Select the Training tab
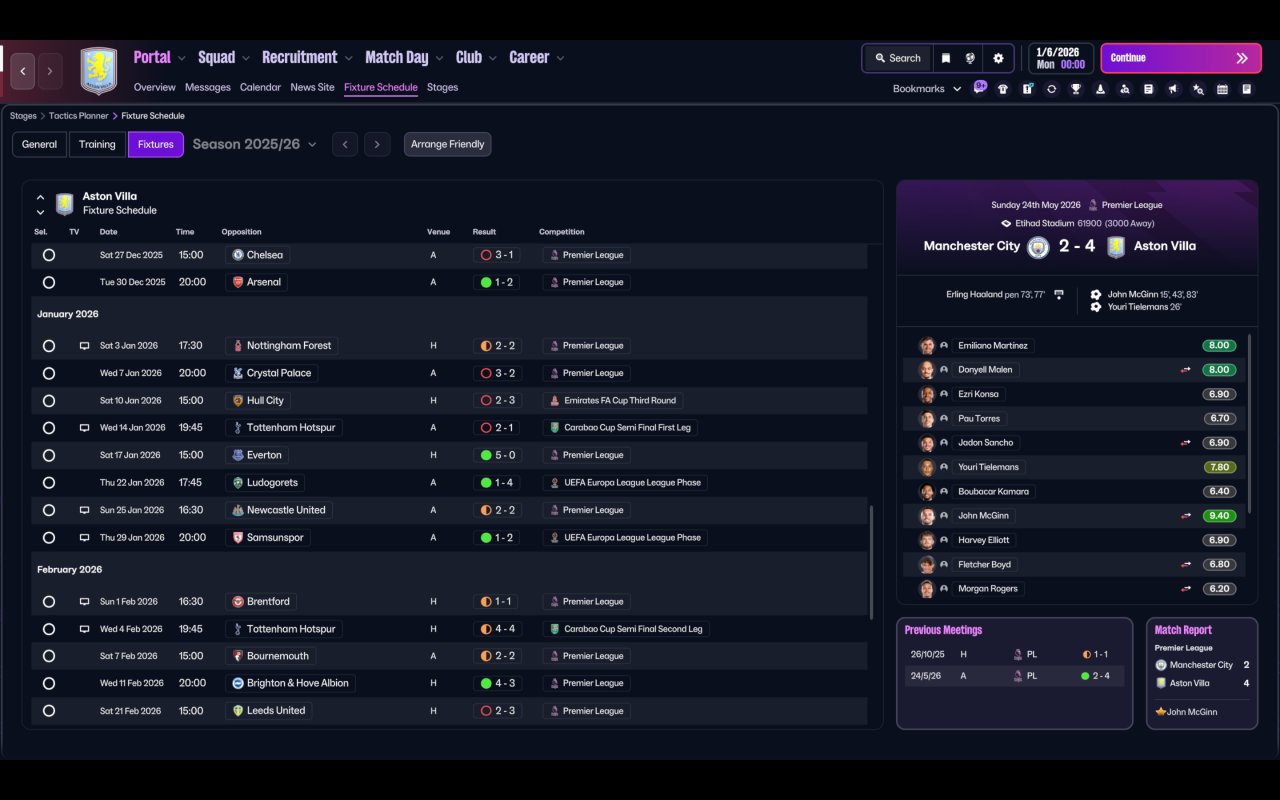This screenshot has width=1280, height=800. (97, 144)
